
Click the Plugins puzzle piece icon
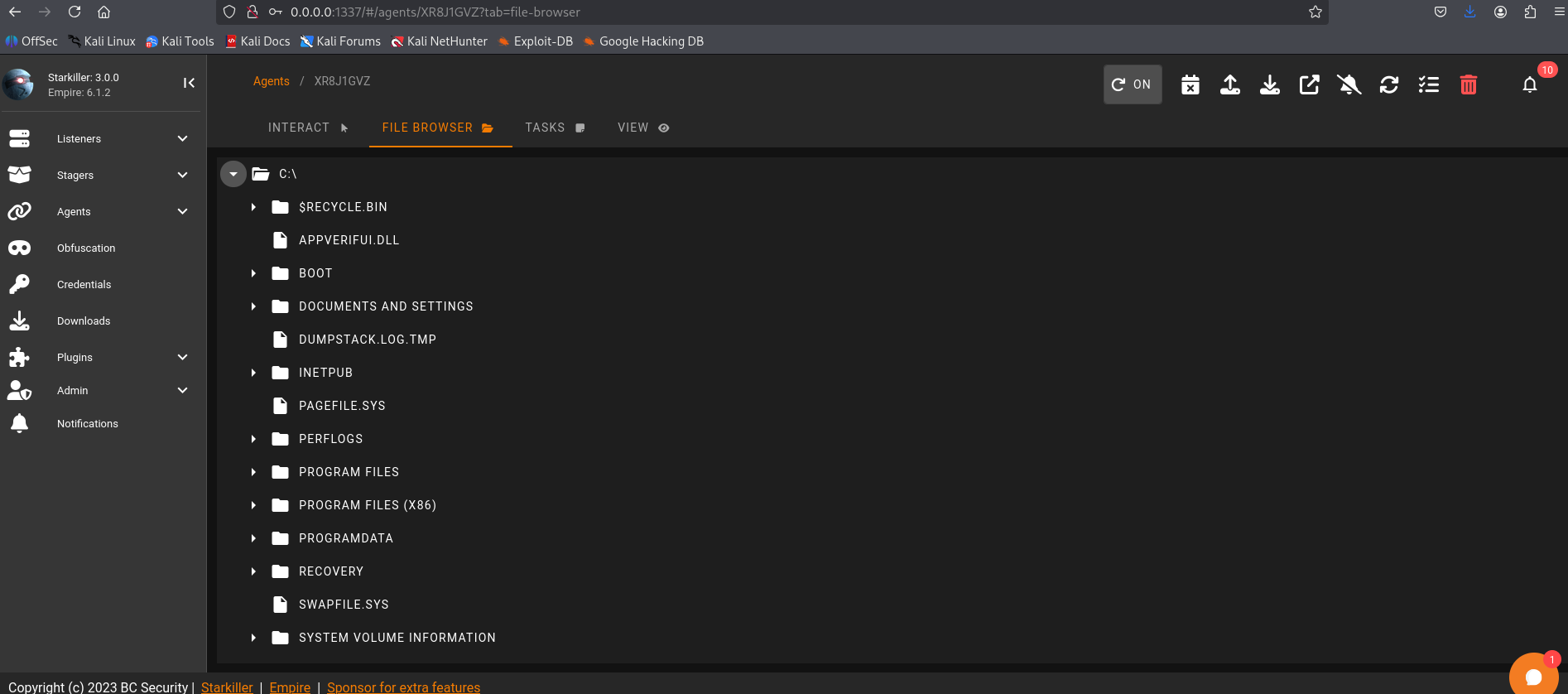[x=19, y=357]
